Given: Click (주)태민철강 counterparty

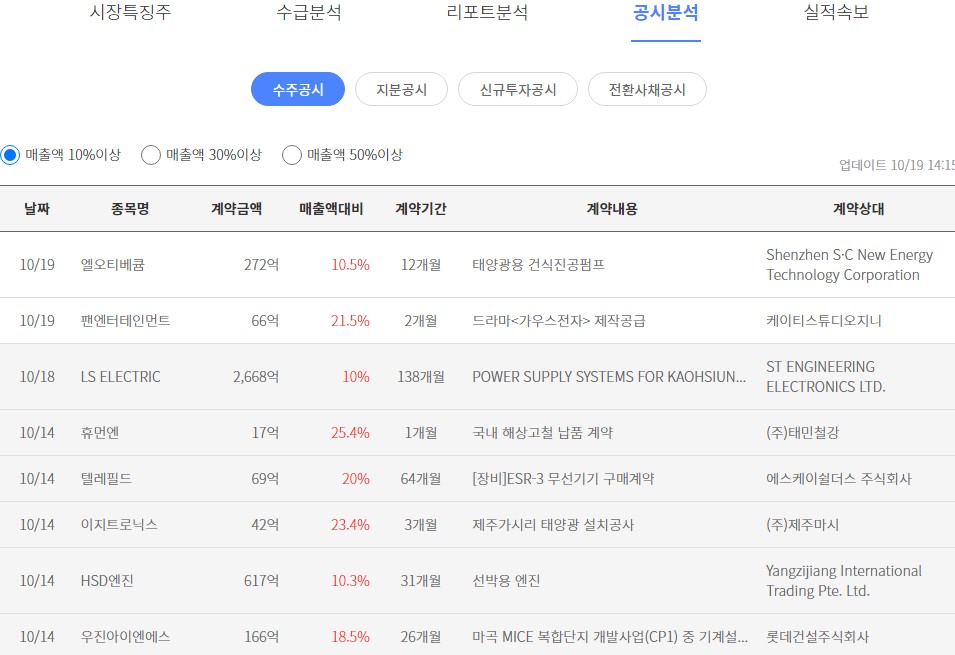Looking at the screenshot, I should point(803,433).
